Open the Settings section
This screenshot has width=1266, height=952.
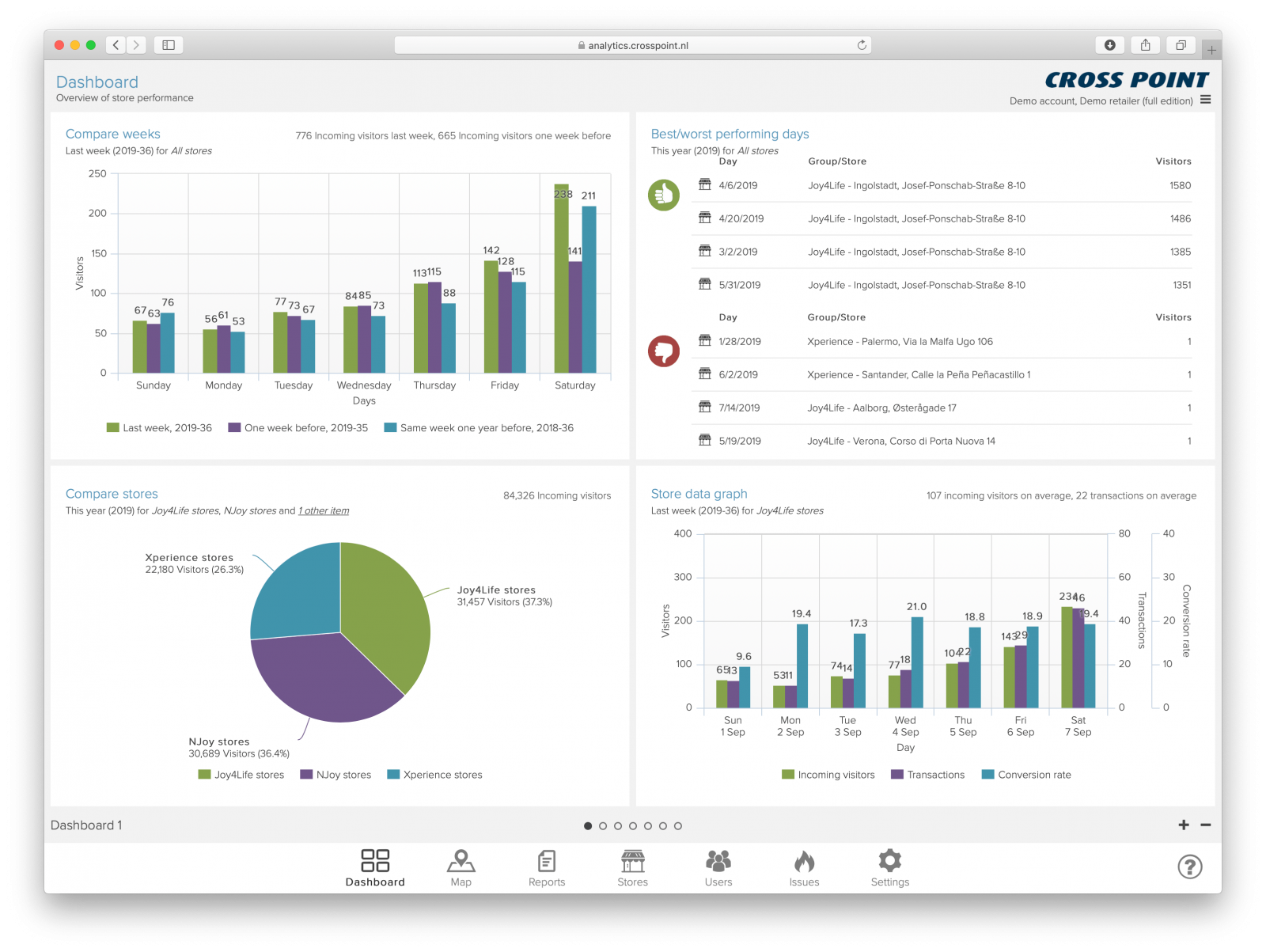pyautogui.click(x=889, y=867)
